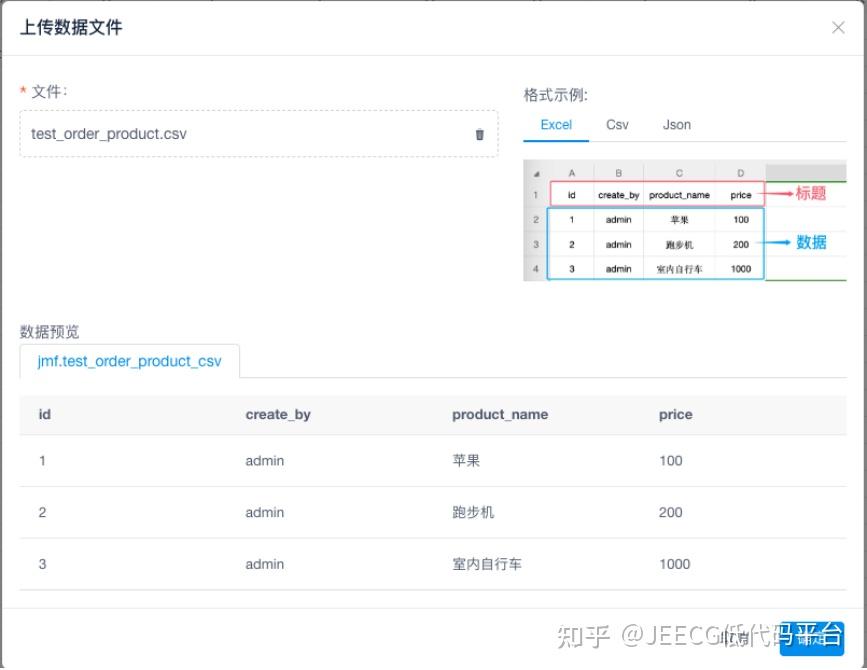This screenshot has height=670, width=867.
Task: Click the 格式示例 label
Action: click(x=555, y=95)
